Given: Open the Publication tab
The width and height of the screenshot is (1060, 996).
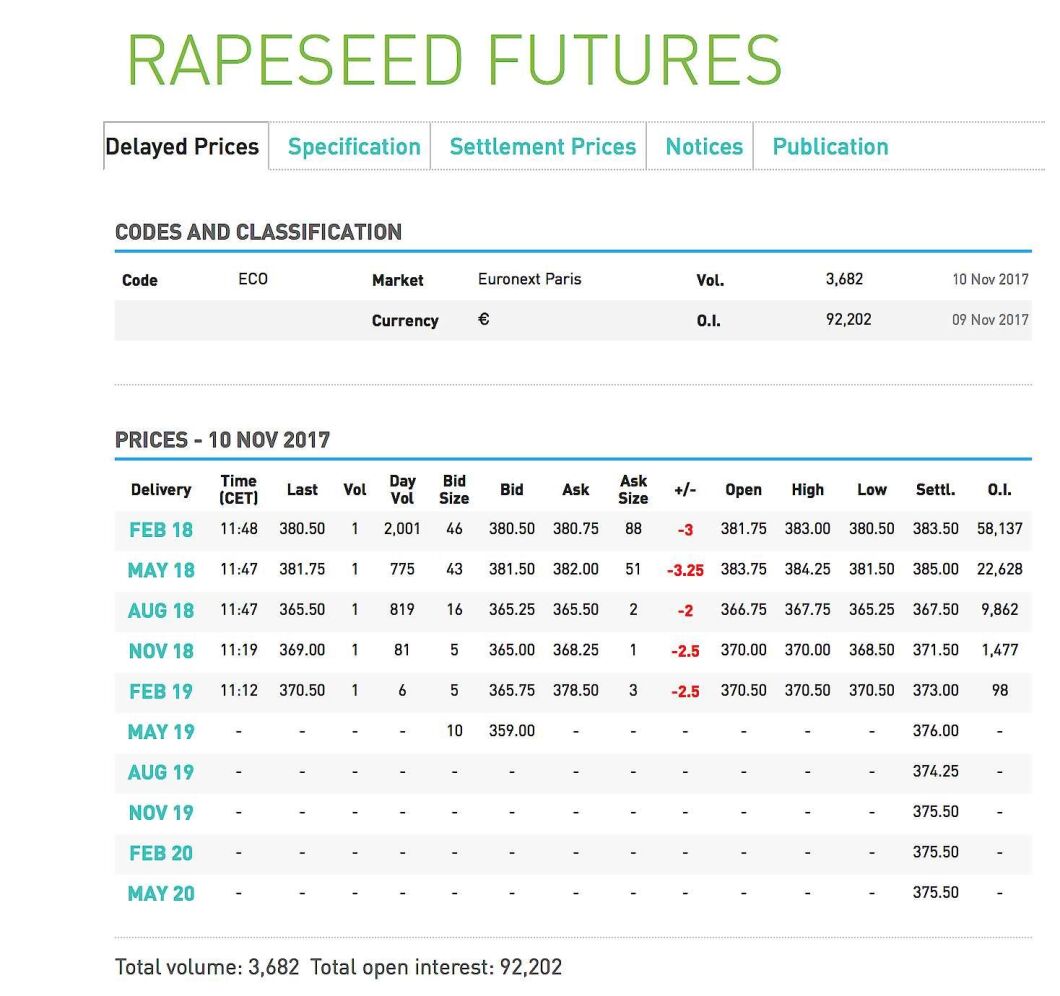Looking at the screenshot, I should coord(830,147).
